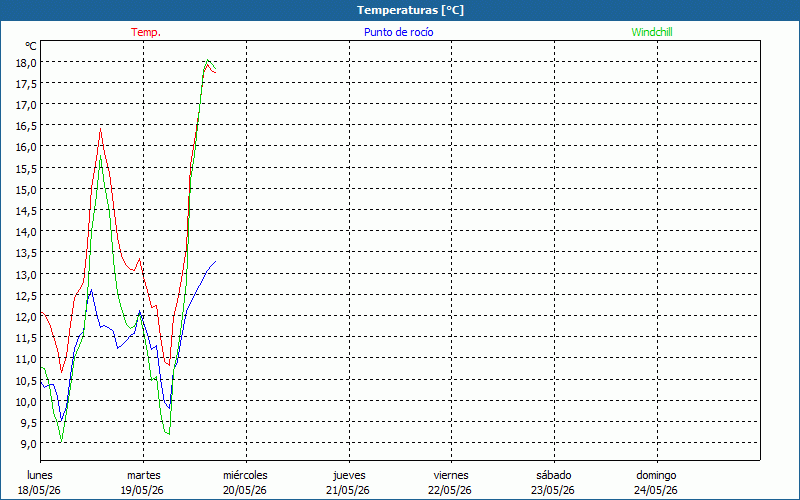Click the '17,0' y-axis value
800x500 pixels.
click(x=26, y=105)
